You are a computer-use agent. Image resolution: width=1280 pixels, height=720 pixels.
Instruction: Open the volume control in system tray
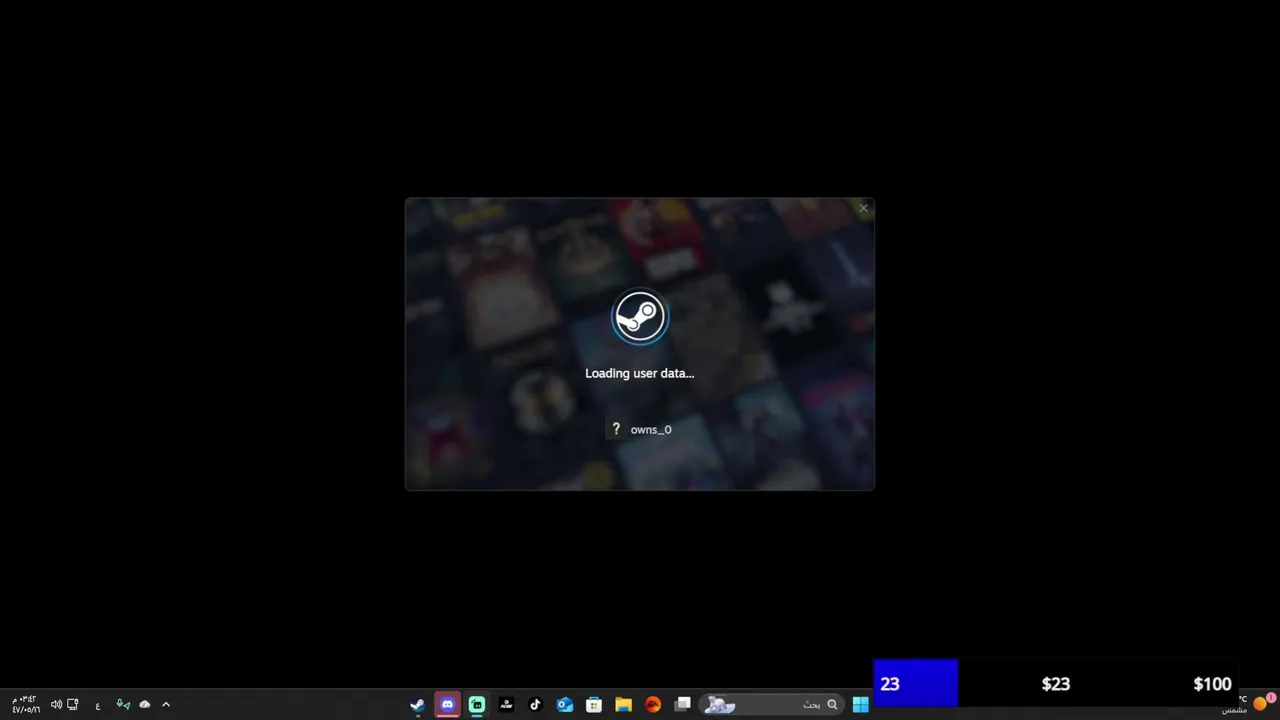(x=56, y=705)
